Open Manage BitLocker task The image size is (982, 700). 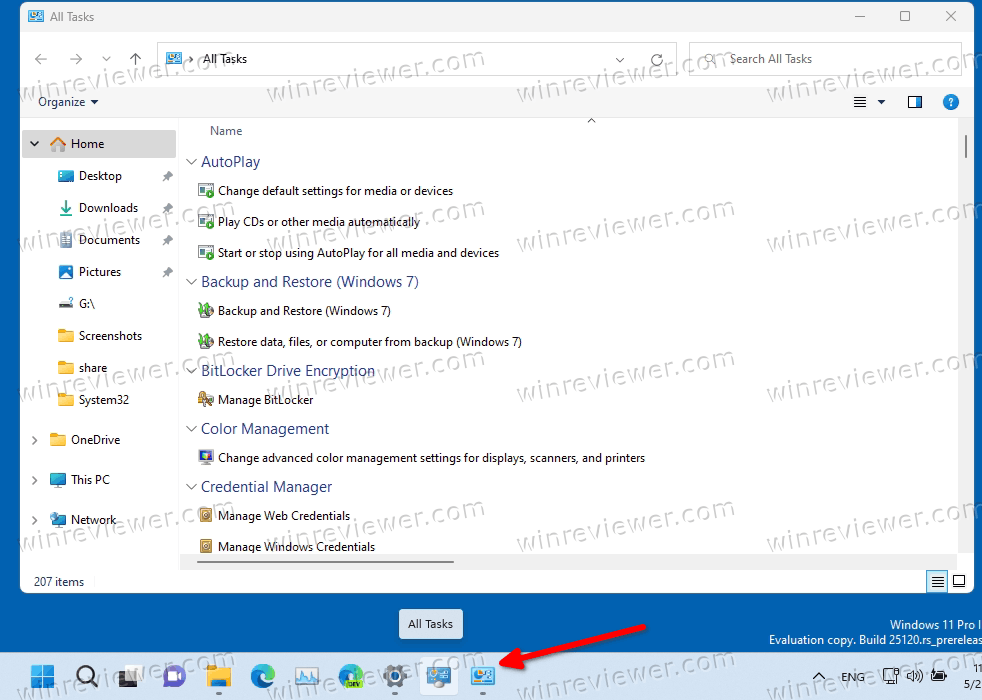[x=265, y=400]
